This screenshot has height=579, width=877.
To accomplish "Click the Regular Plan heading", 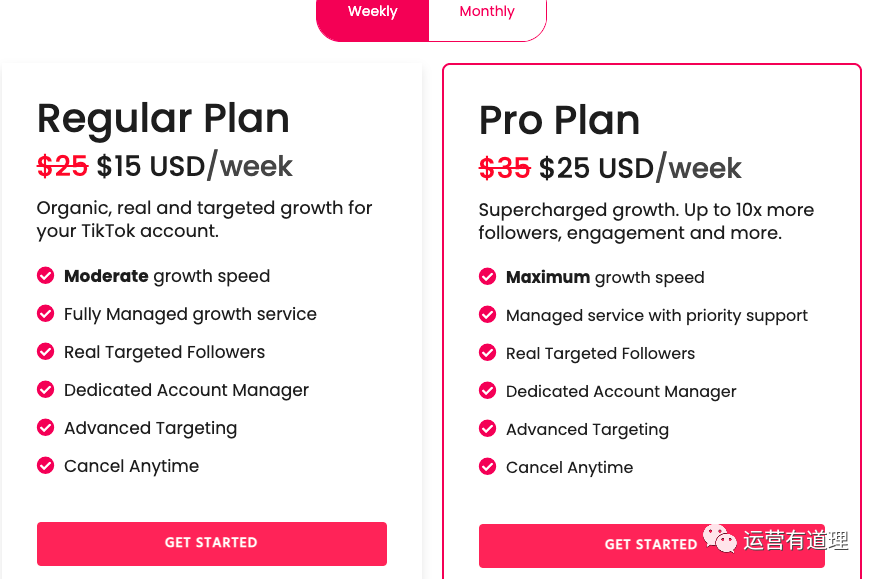I will click(x=163, y=118).
